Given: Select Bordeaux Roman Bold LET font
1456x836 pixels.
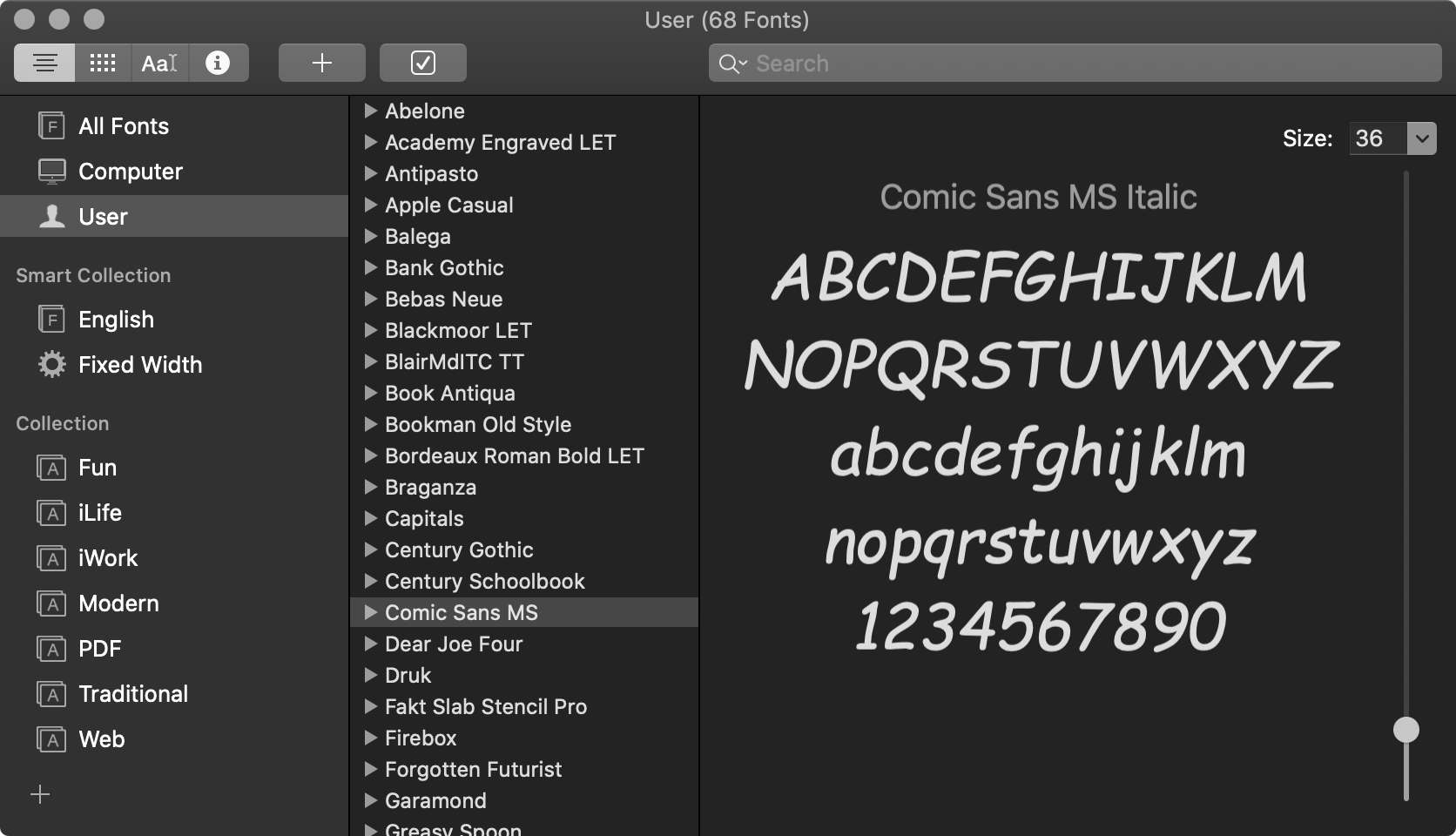Looking at the screenshot, I should point(524,455).
